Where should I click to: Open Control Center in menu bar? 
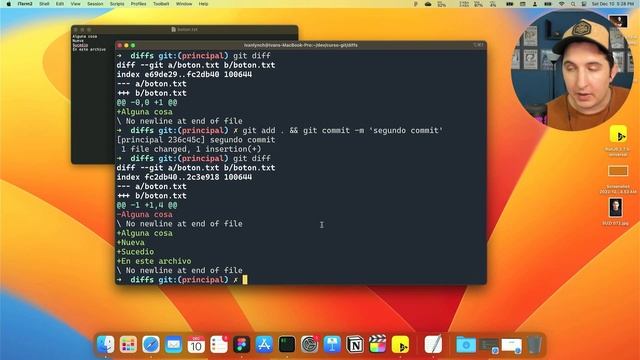584,4
